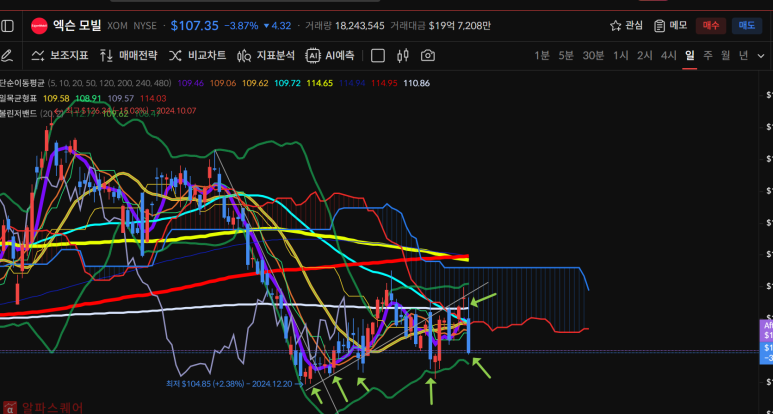Open the 보조지표 indicators menu
Screen dimensions: 773x414
tap(60, 56)
